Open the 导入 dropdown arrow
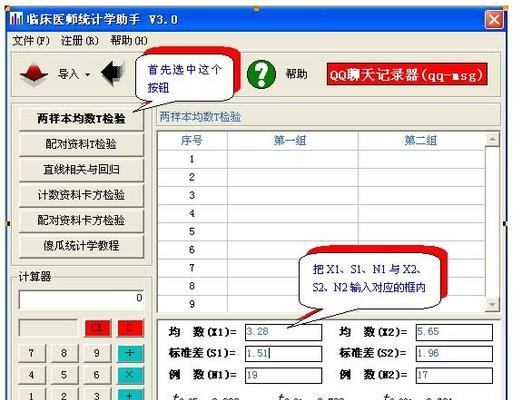This screenshot has height=400, width=522. 88,75
